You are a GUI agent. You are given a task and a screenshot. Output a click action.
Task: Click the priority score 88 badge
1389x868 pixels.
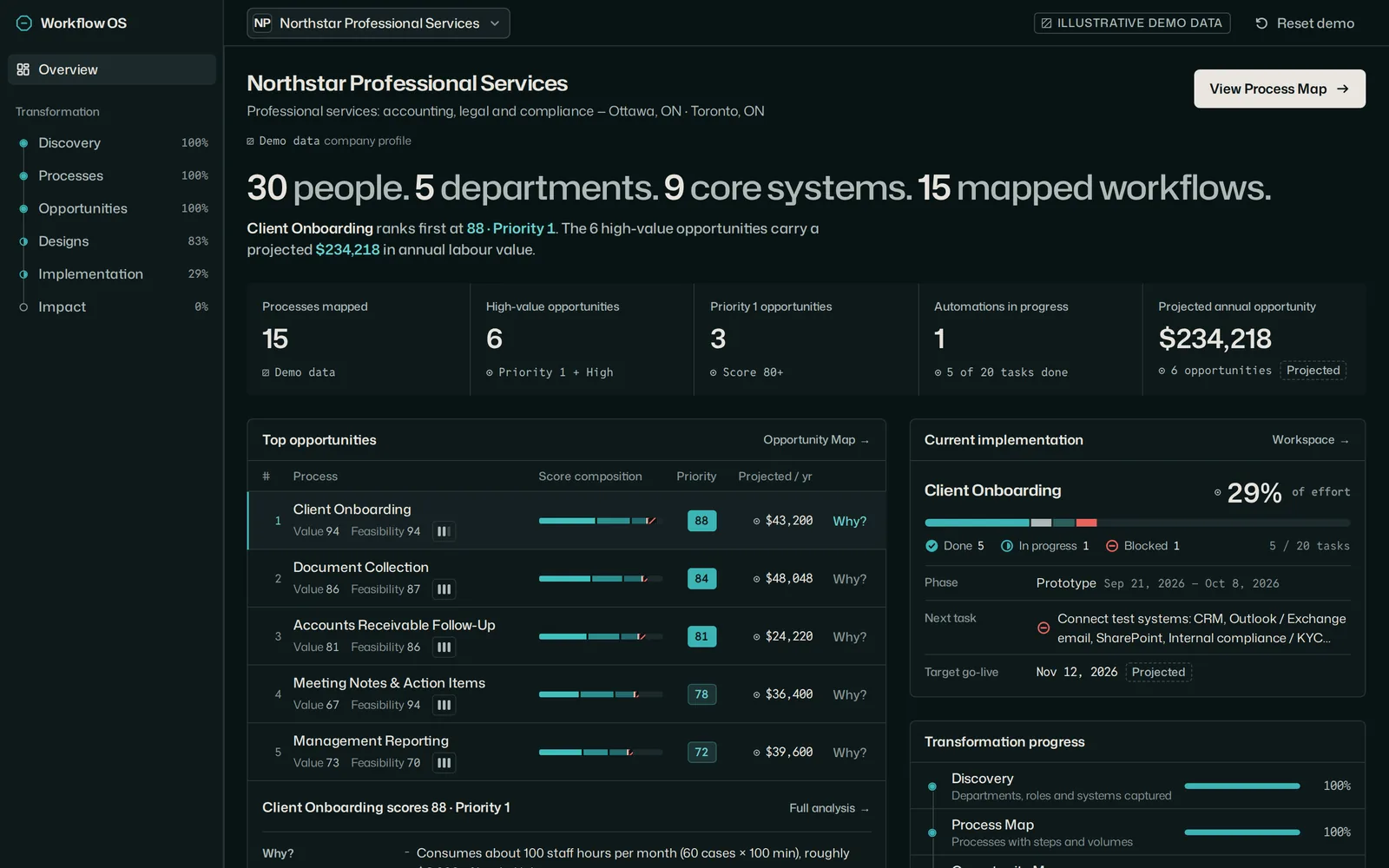pyautogui.click(x=701, y=521)
